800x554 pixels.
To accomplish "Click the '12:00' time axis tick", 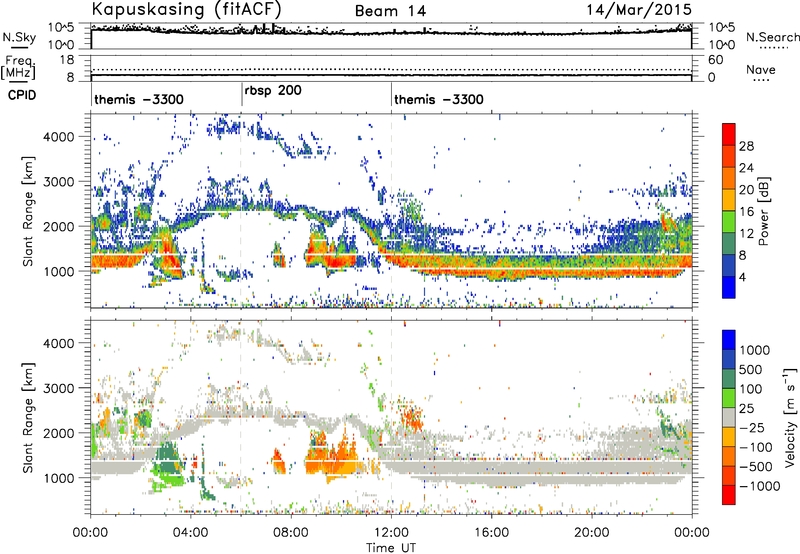I will (391, 533).
